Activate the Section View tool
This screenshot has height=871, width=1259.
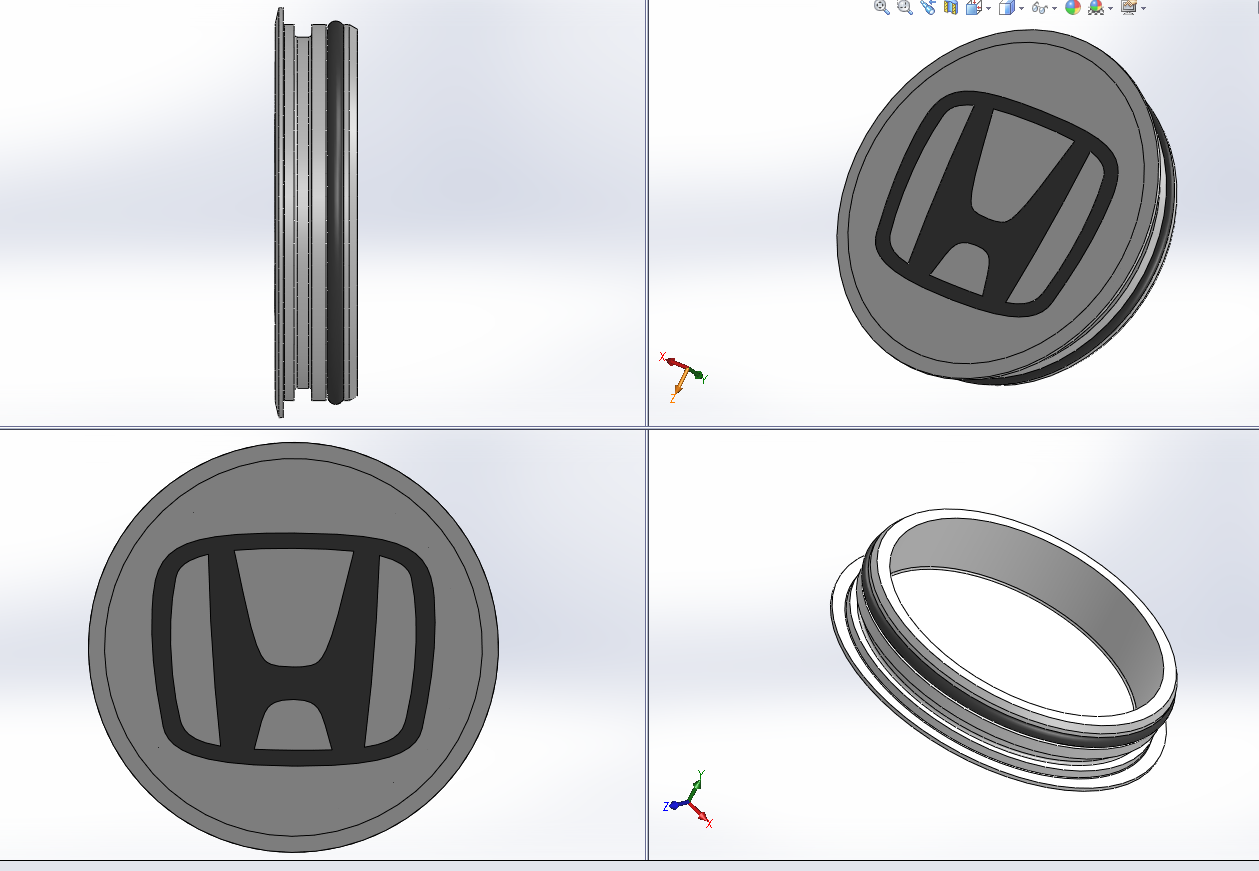point(950,8)
